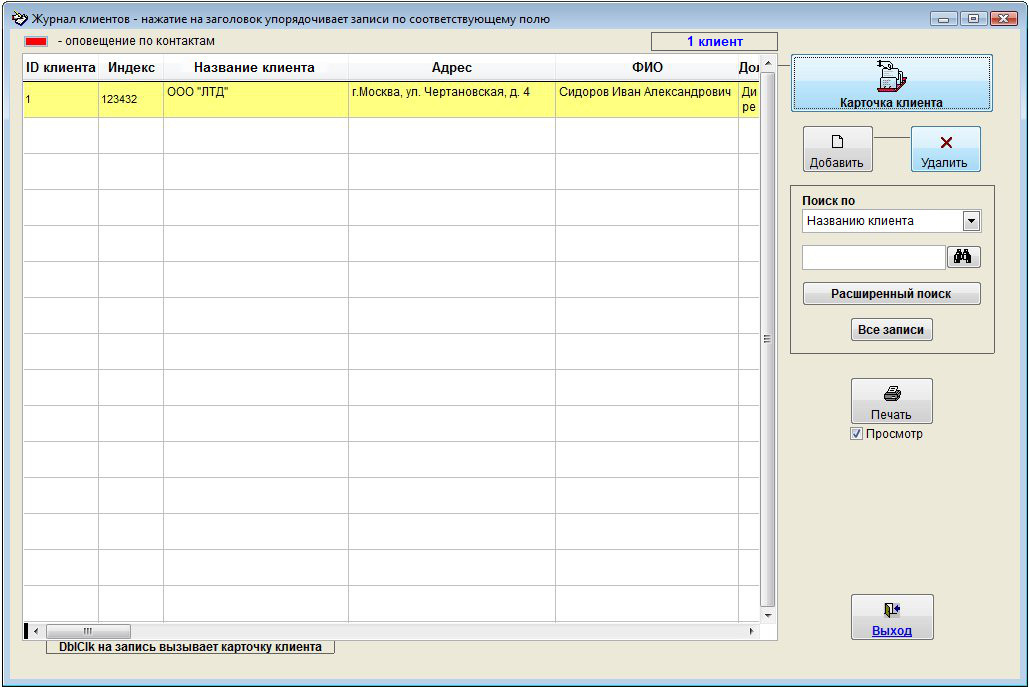Sort by Индекс column header
1029x687 pixels.
[131, 68]
